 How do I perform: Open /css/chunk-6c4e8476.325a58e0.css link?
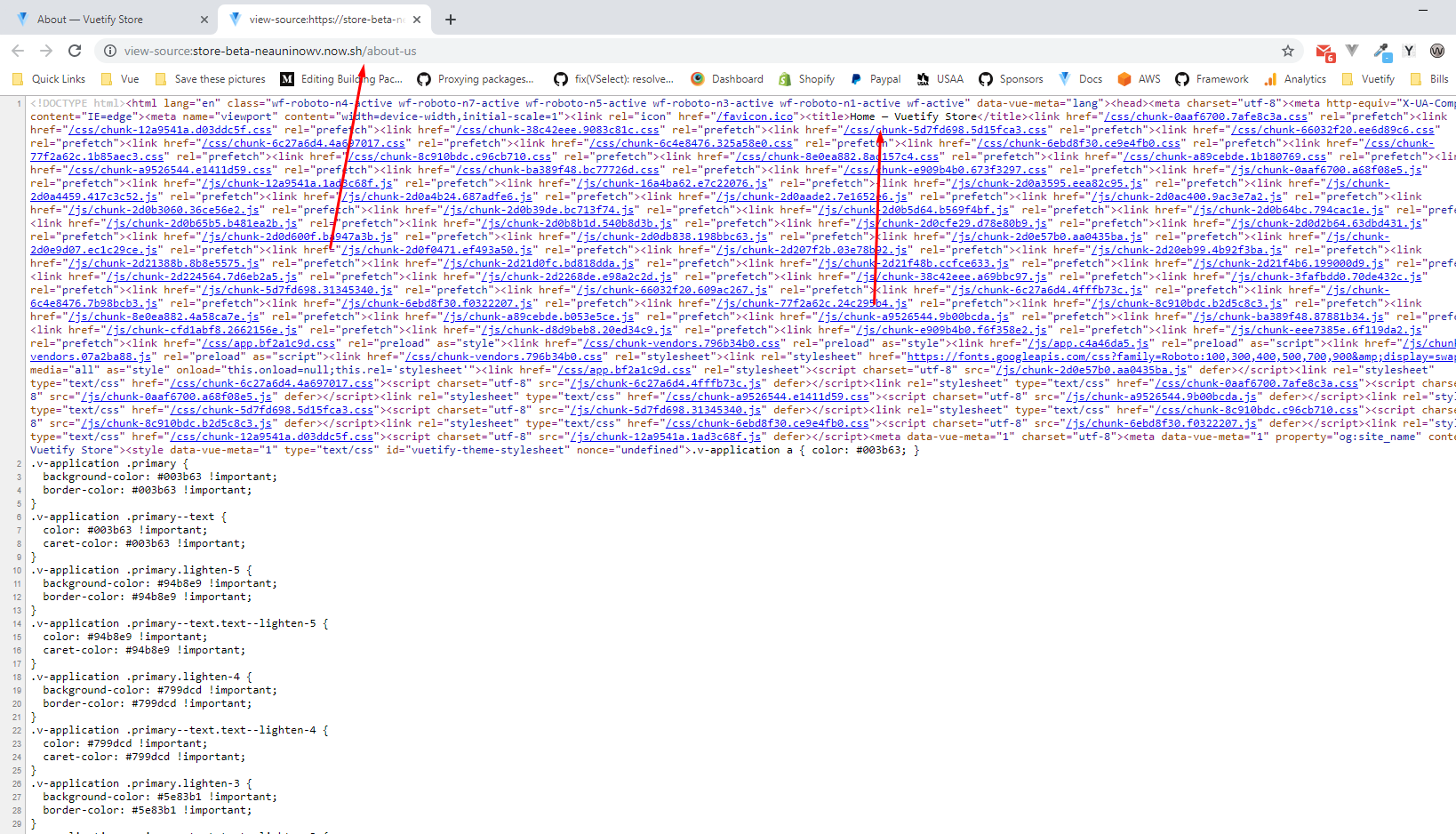click(x=691, y=143)
